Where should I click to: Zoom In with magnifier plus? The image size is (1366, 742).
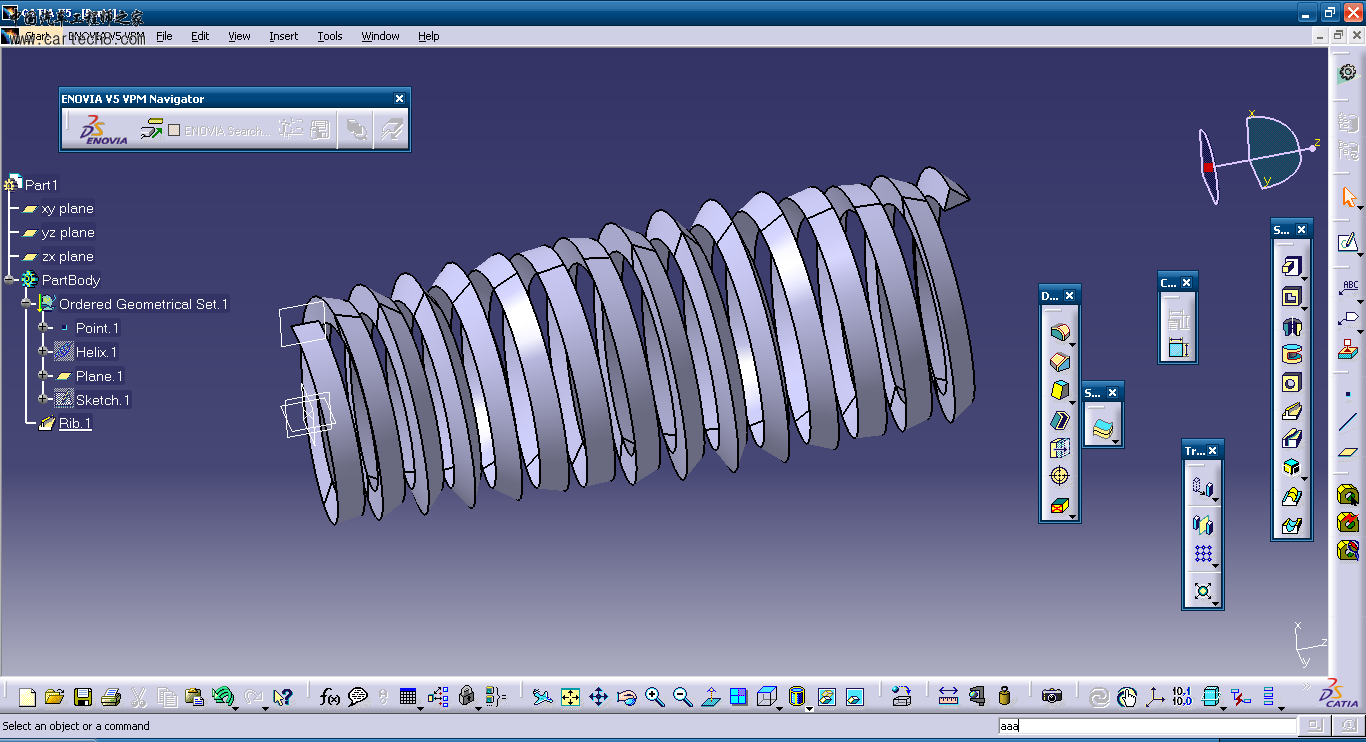(x=654, y=697)
